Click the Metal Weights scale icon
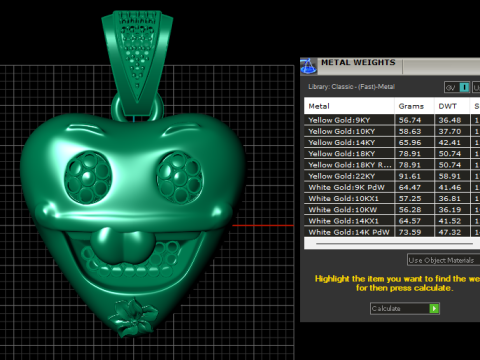Viewport: 480px width, 360px height. pos(308,66)
